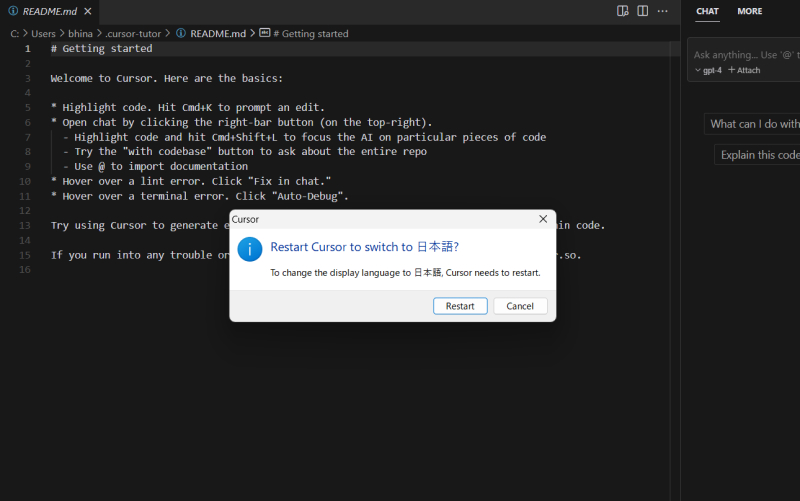This screenshot has height=501, width=800.
Task: Click the symbol icon before '# Getting started' breadcrumb
Action: (264, 33)
